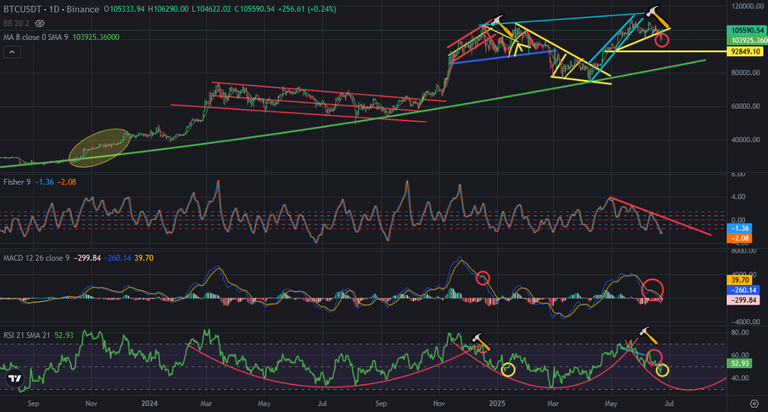Select the small red circle on the December MACD crossover
This screenshot has height=412, width=768.
(483, 278)
